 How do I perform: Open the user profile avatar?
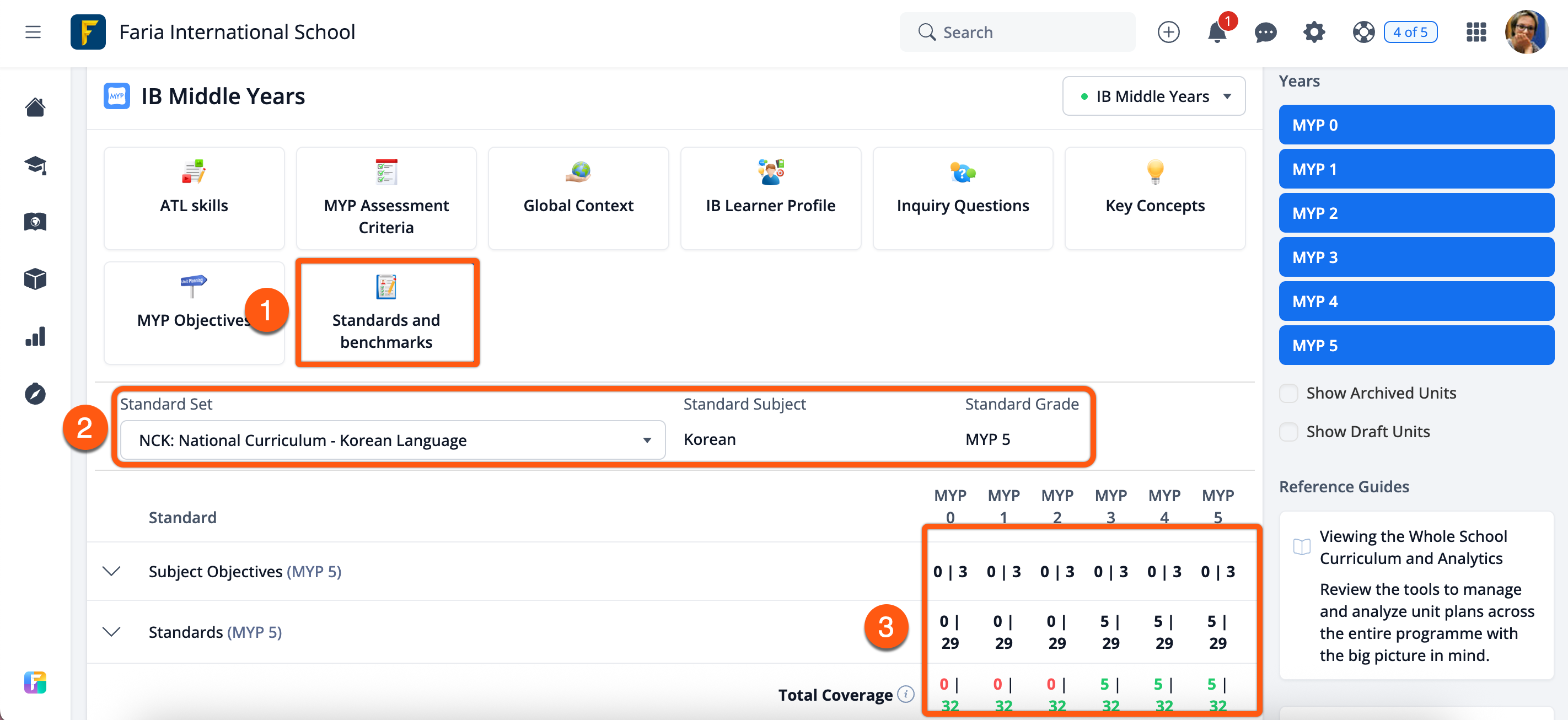1527,33
